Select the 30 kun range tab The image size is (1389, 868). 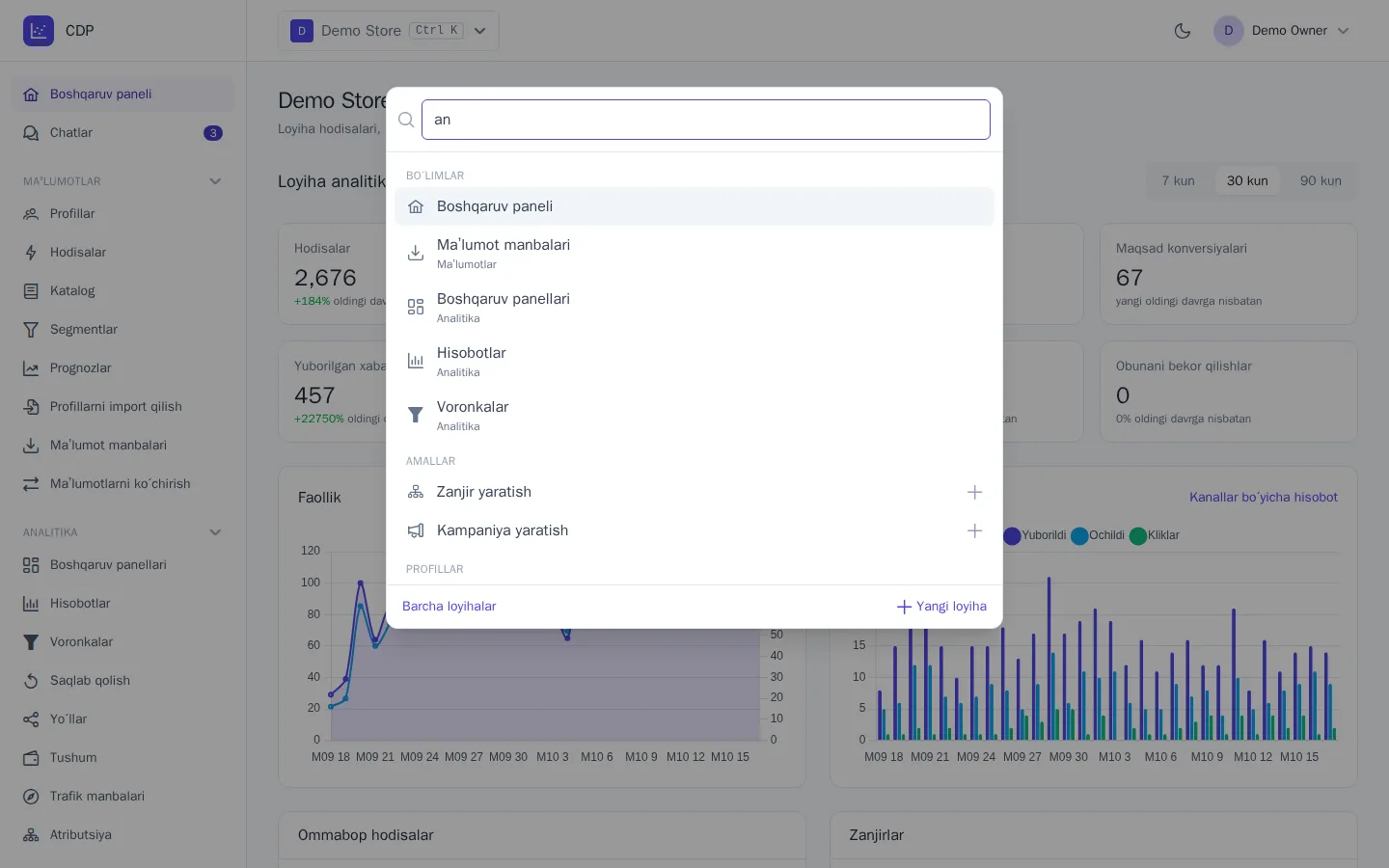tap(1247, 181)
